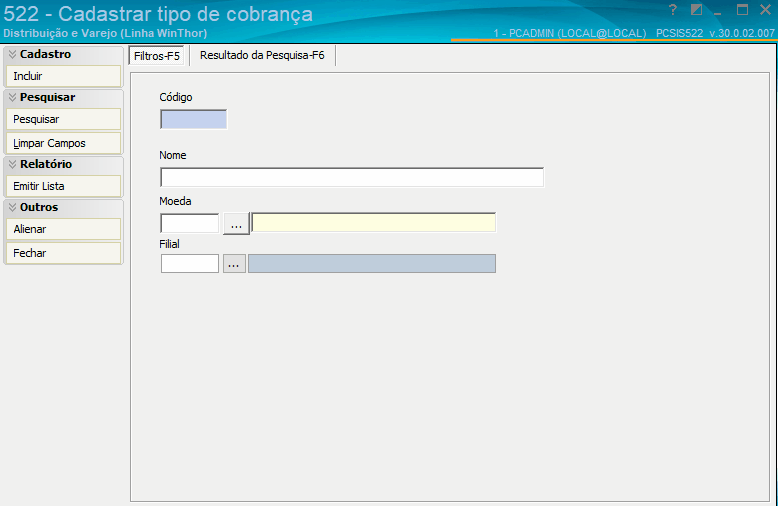This screenshot has width=778, height=506.
Task: Click Fechar to close the routine
Action: pos(64,253)
